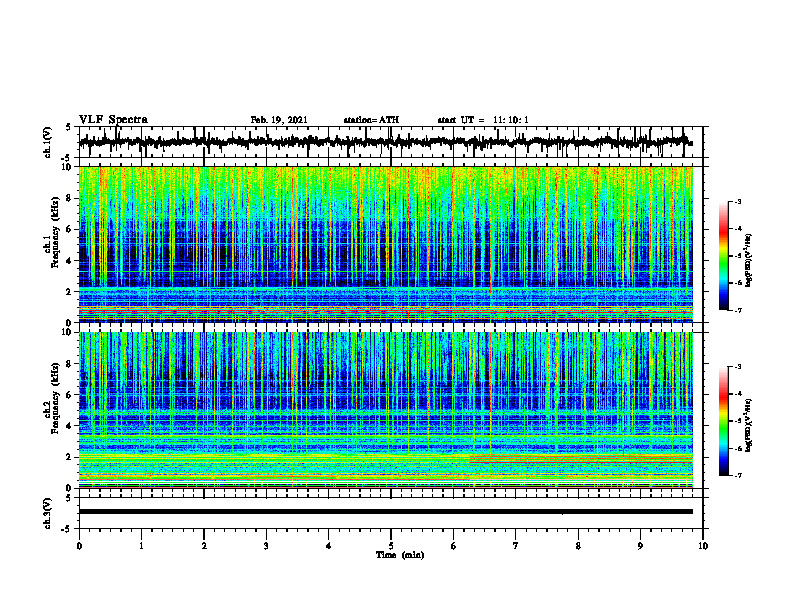This screenshot has width=792, height=612.
Task: Click the "Time (min)" x-axis label
Action: point(400,555)
